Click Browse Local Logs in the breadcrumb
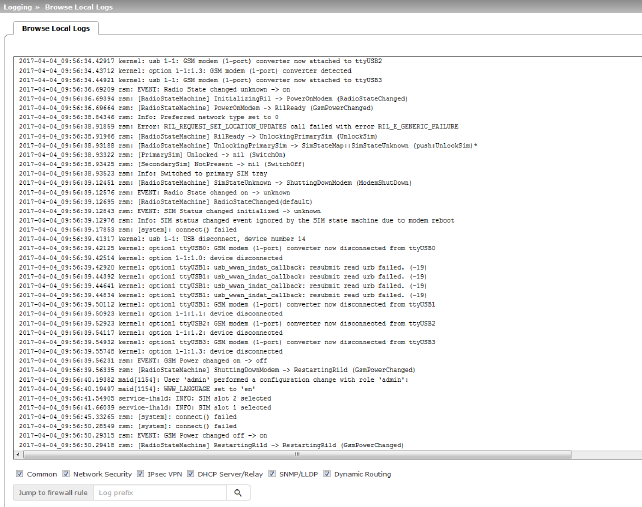The width and height of the screenshot is (642, 507). coord(79,7)
